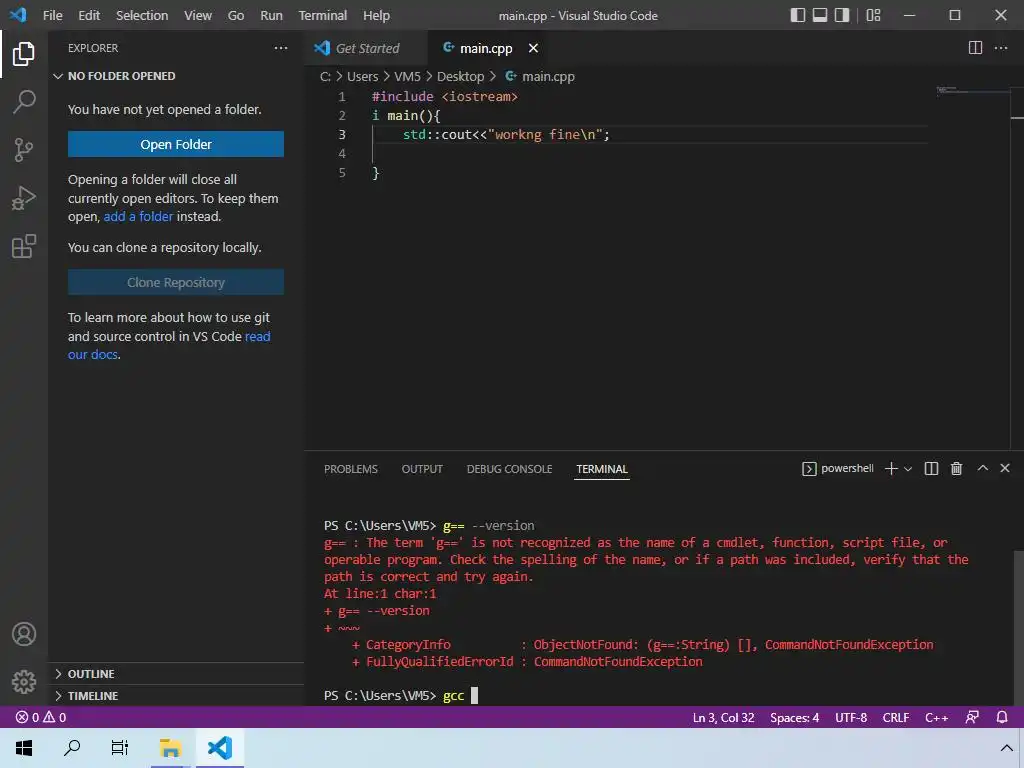The width and height of the screenshot is (1024, 768).
Task: Open Explorer views and more actions menu
Action: click(x=281, y=48)
